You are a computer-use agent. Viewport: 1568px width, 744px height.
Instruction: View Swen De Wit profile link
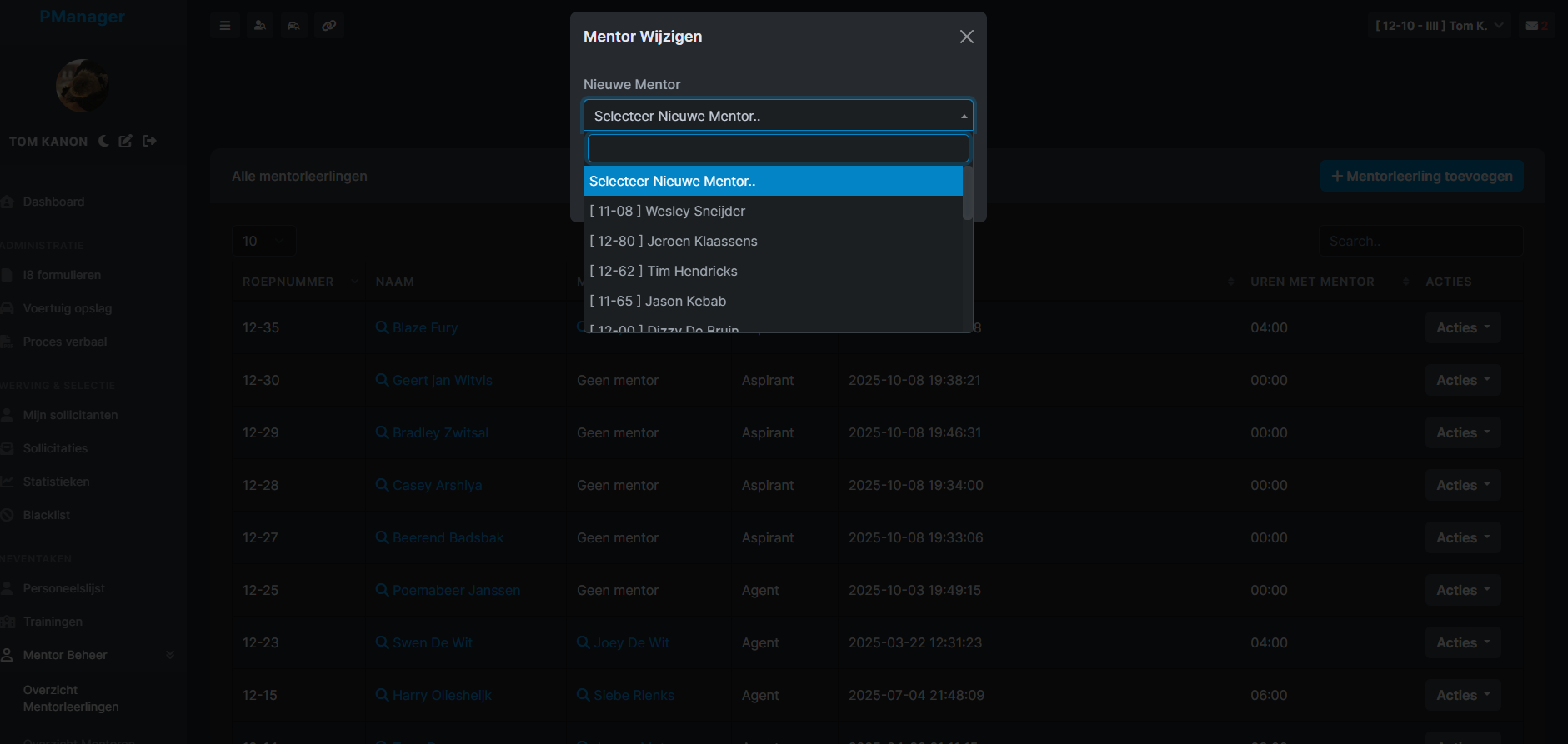click(x=423, y=642)
